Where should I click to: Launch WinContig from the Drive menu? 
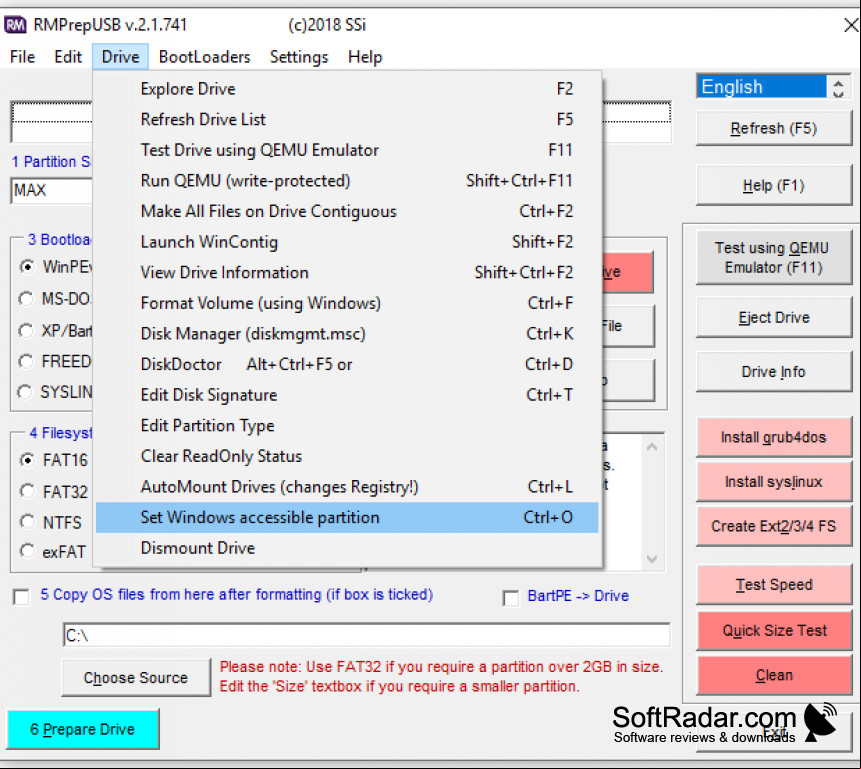347,242
